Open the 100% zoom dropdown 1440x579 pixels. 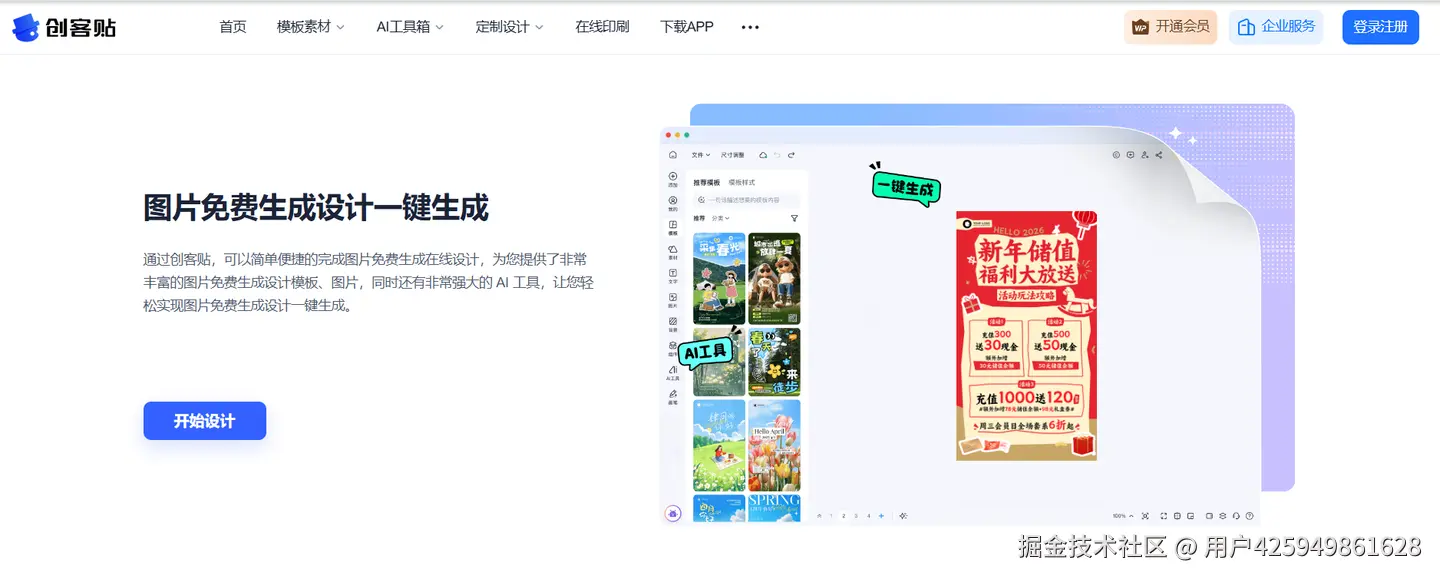click(1123, 516)
